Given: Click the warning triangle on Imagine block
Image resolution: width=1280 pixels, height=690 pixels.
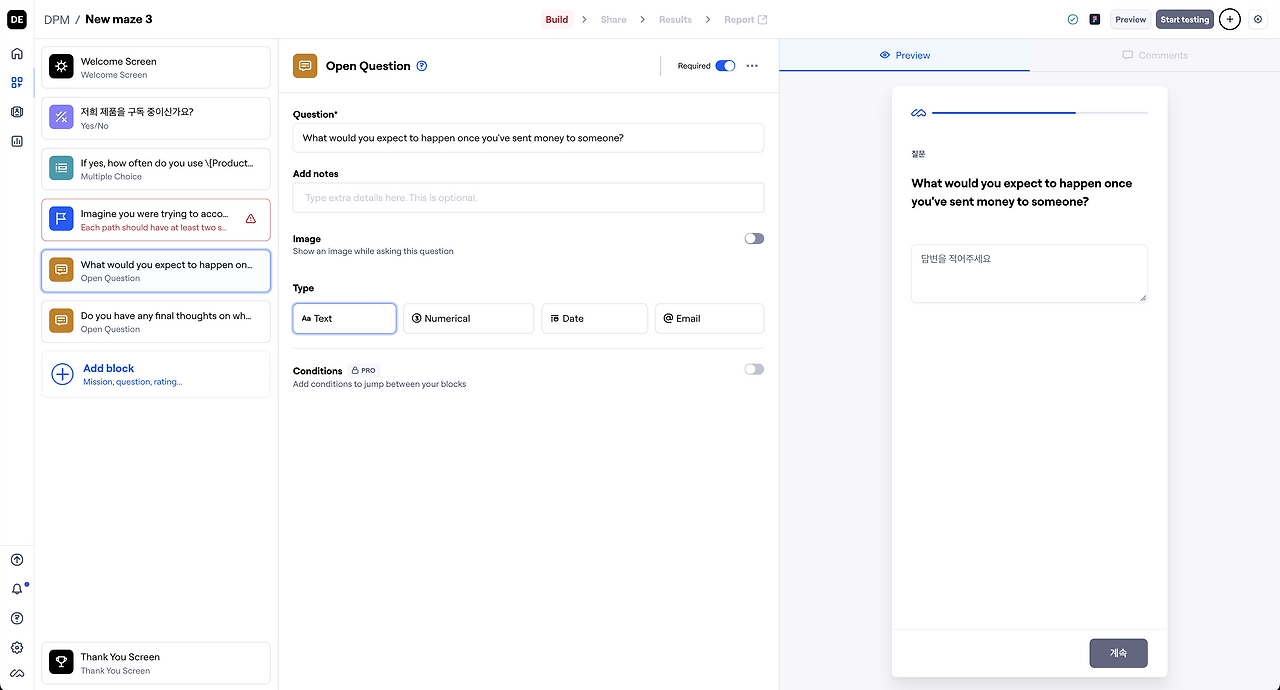Looking at the screenshot, I should coord(250,218).
